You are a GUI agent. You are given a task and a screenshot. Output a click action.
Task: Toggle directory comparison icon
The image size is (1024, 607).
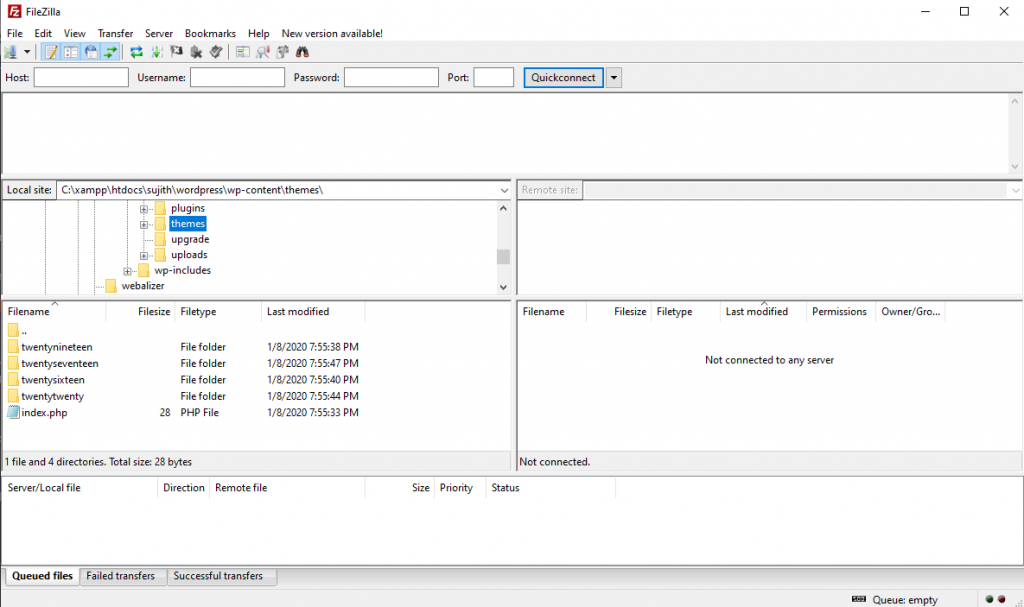pos(263,52)
